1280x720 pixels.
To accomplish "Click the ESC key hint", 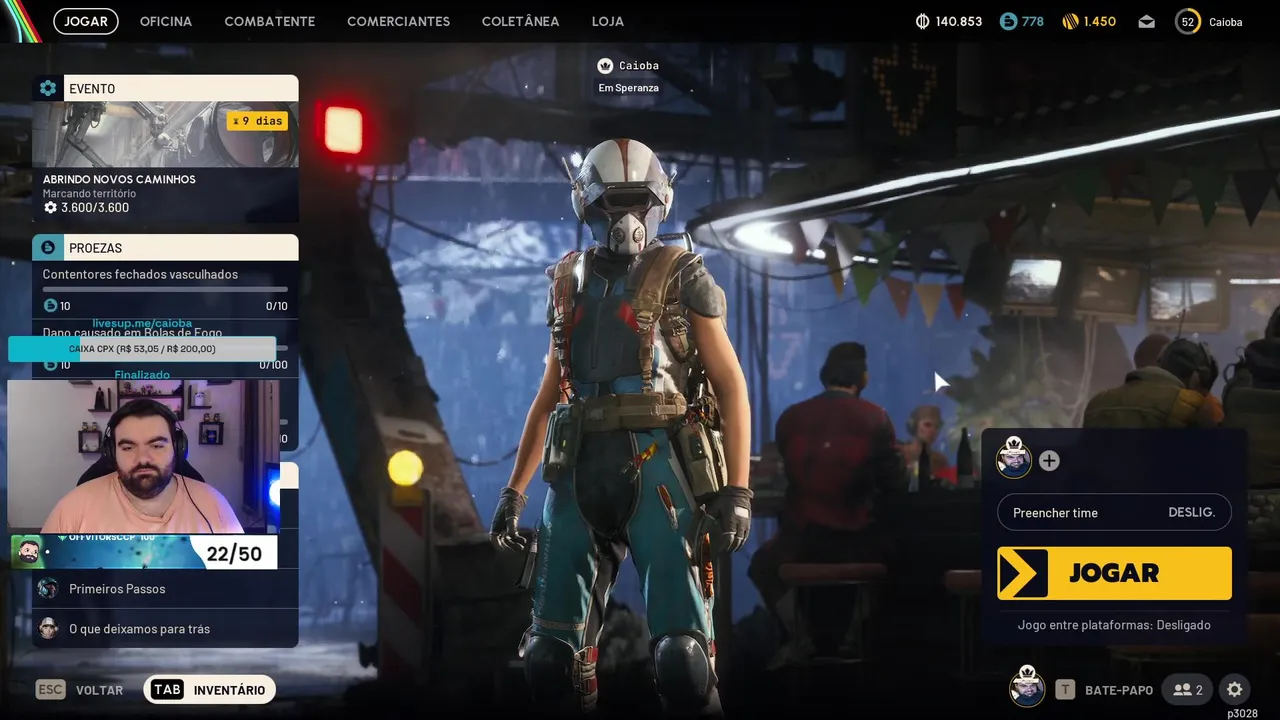I will [50, 689].
